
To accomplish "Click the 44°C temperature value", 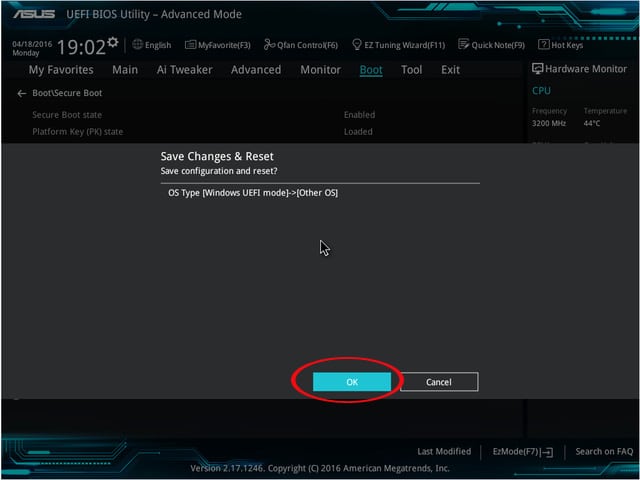I will (x=592, y=123).
